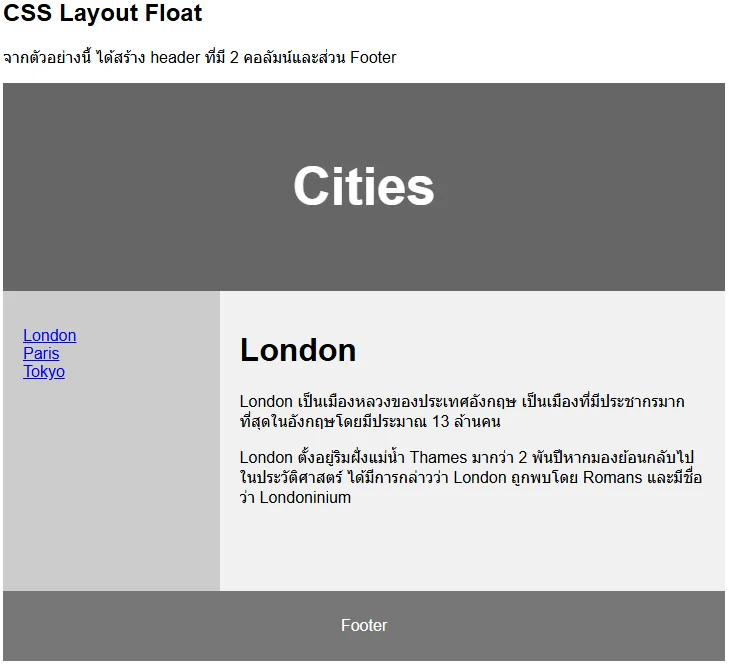The width and height of the screenshot is (729, 666).
Task: Click the "CSS Layout Float" page heading
Action: click(102, 14)
